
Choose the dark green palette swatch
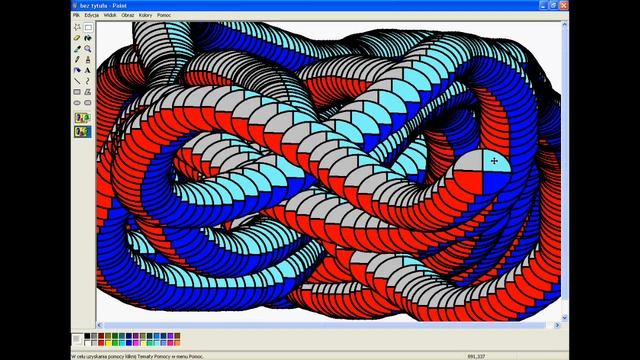pyautogui.click(x=115, y=336)
